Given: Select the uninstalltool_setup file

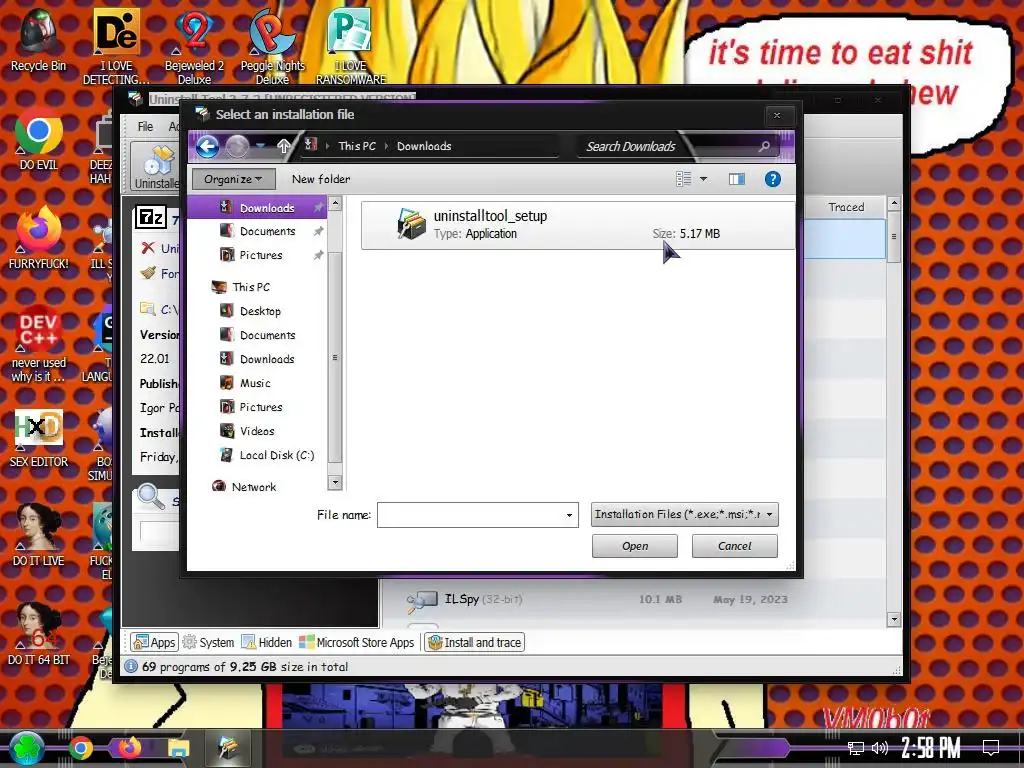Looking at the screenshot, I should pos(578,225).
